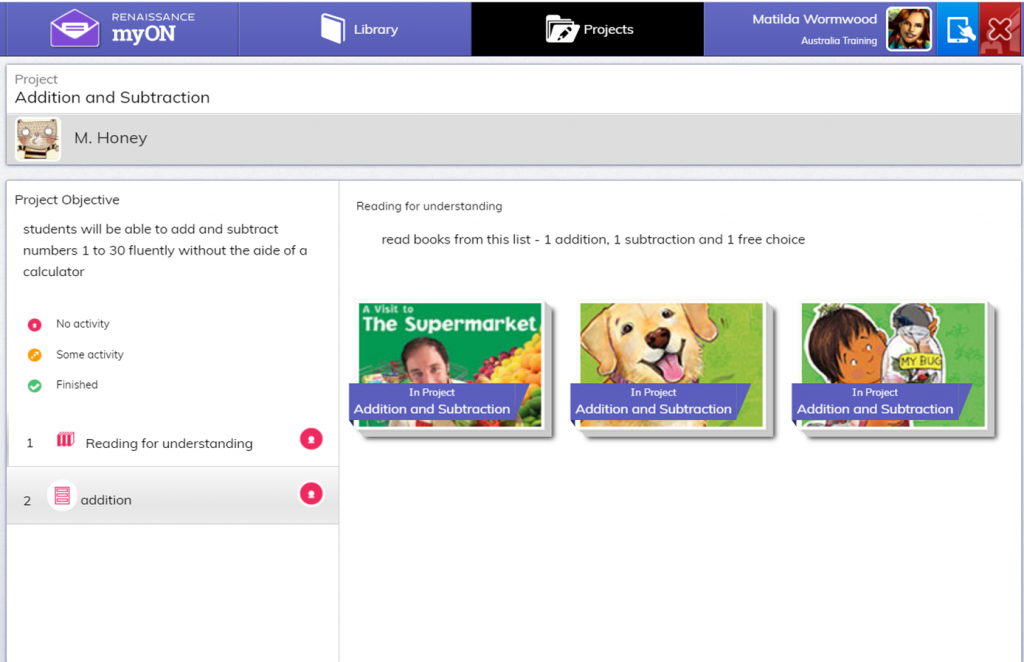Click status indicator for Reading for understanding
The width and height of the screenshot is (1024, 662).
[x=312, y=439]
